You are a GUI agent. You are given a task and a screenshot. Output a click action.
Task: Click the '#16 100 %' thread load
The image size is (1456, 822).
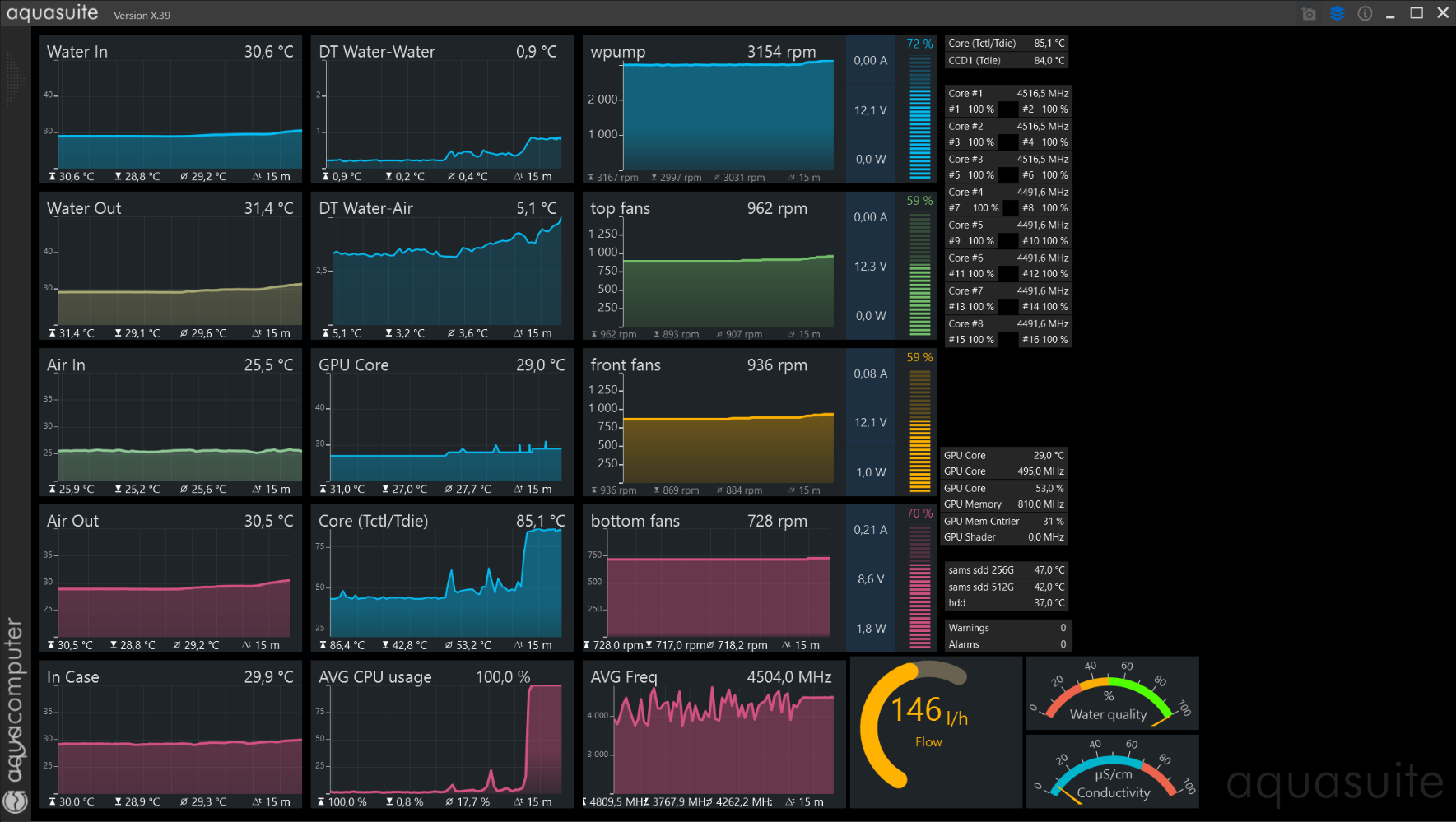click(x=1045, y=340)
